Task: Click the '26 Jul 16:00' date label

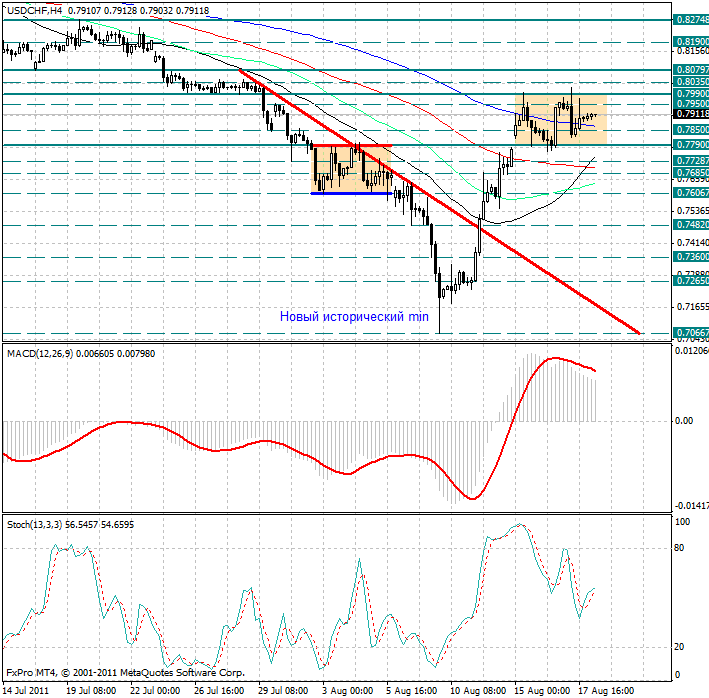Action: point(219,691)
